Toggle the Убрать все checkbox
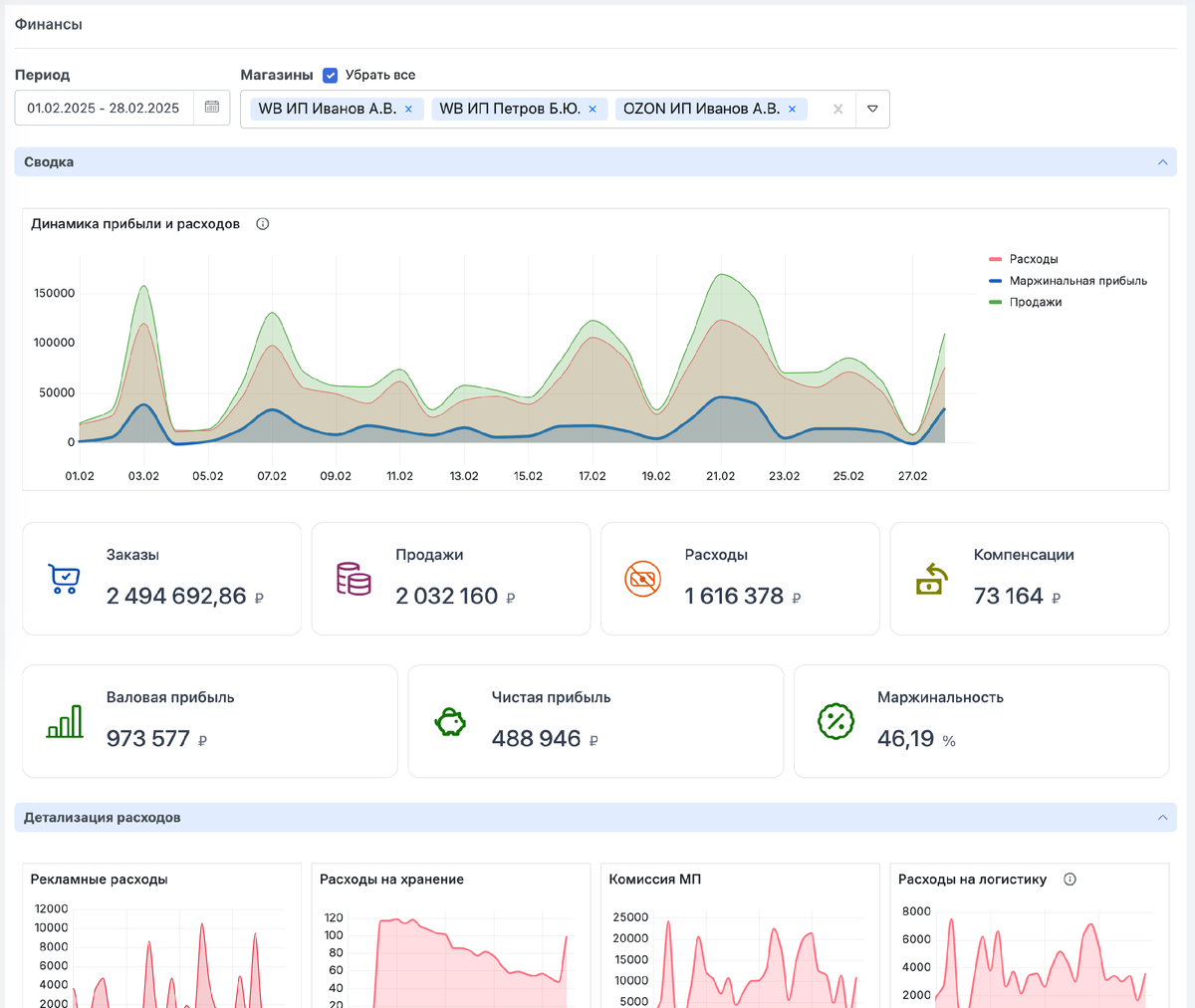The width and height of the screenshot is (1195, 1008). 331,75
